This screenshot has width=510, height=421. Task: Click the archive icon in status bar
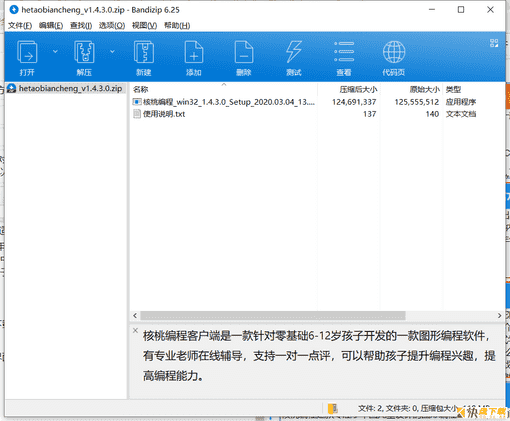point(332,409)
